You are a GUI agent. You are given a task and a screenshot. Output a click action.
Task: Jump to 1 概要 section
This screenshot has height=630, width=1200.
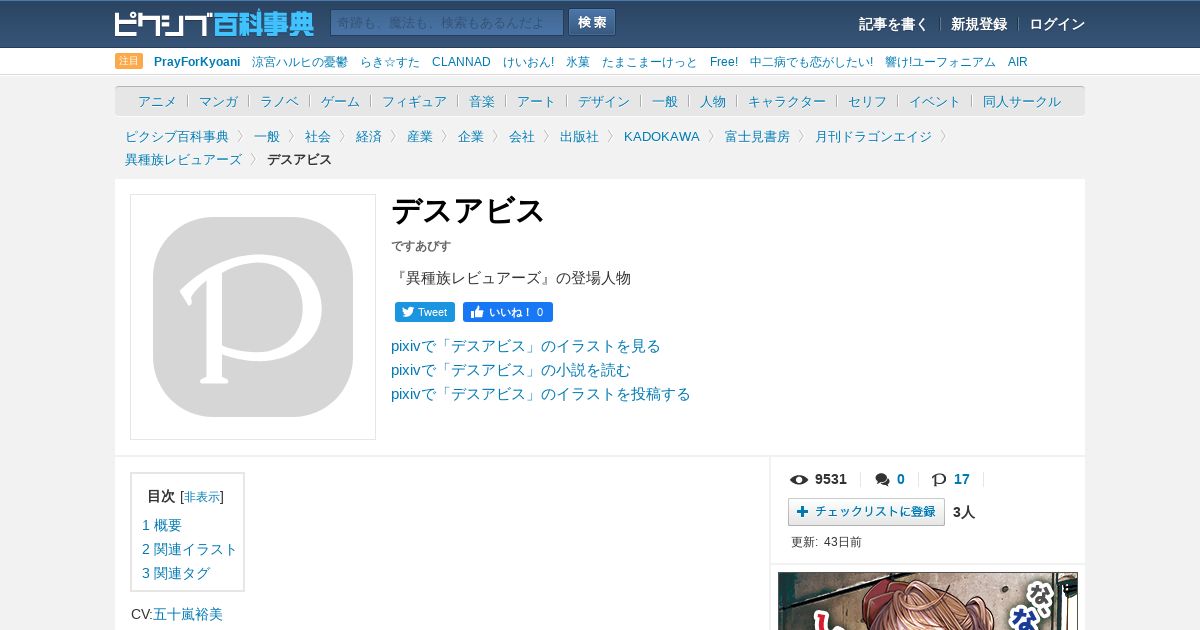(162, 525)
